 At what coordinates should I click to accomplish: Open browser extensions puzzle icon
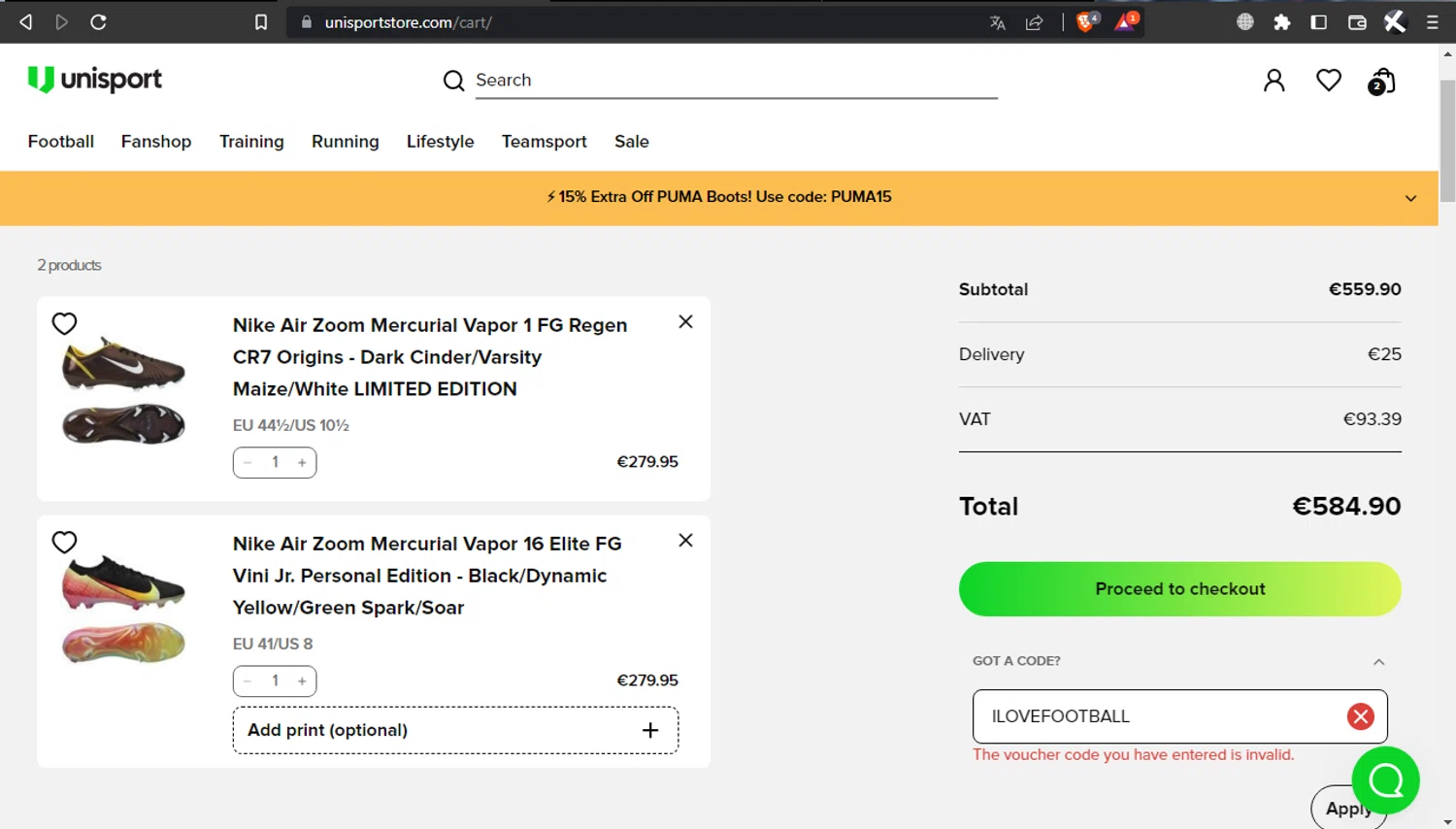pyautogui.click(x=1282, y=21)
